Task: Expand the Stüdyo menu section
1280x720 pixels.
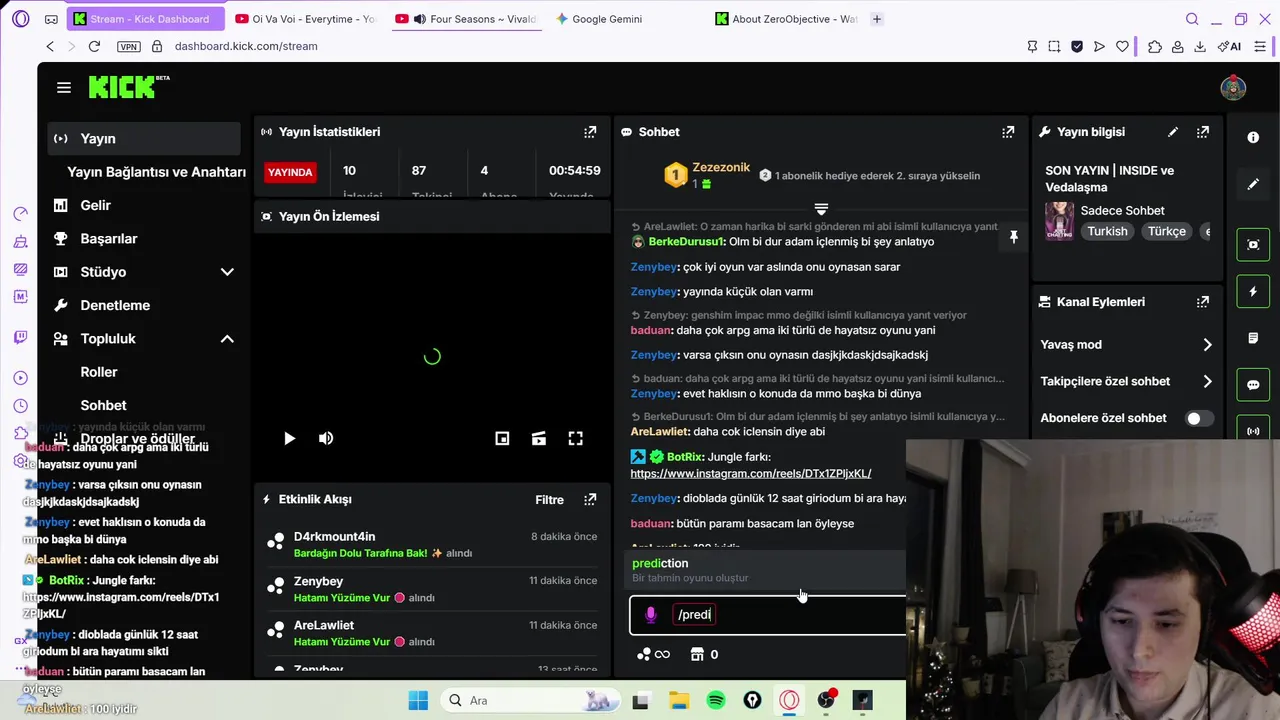Action: (227, 272)
